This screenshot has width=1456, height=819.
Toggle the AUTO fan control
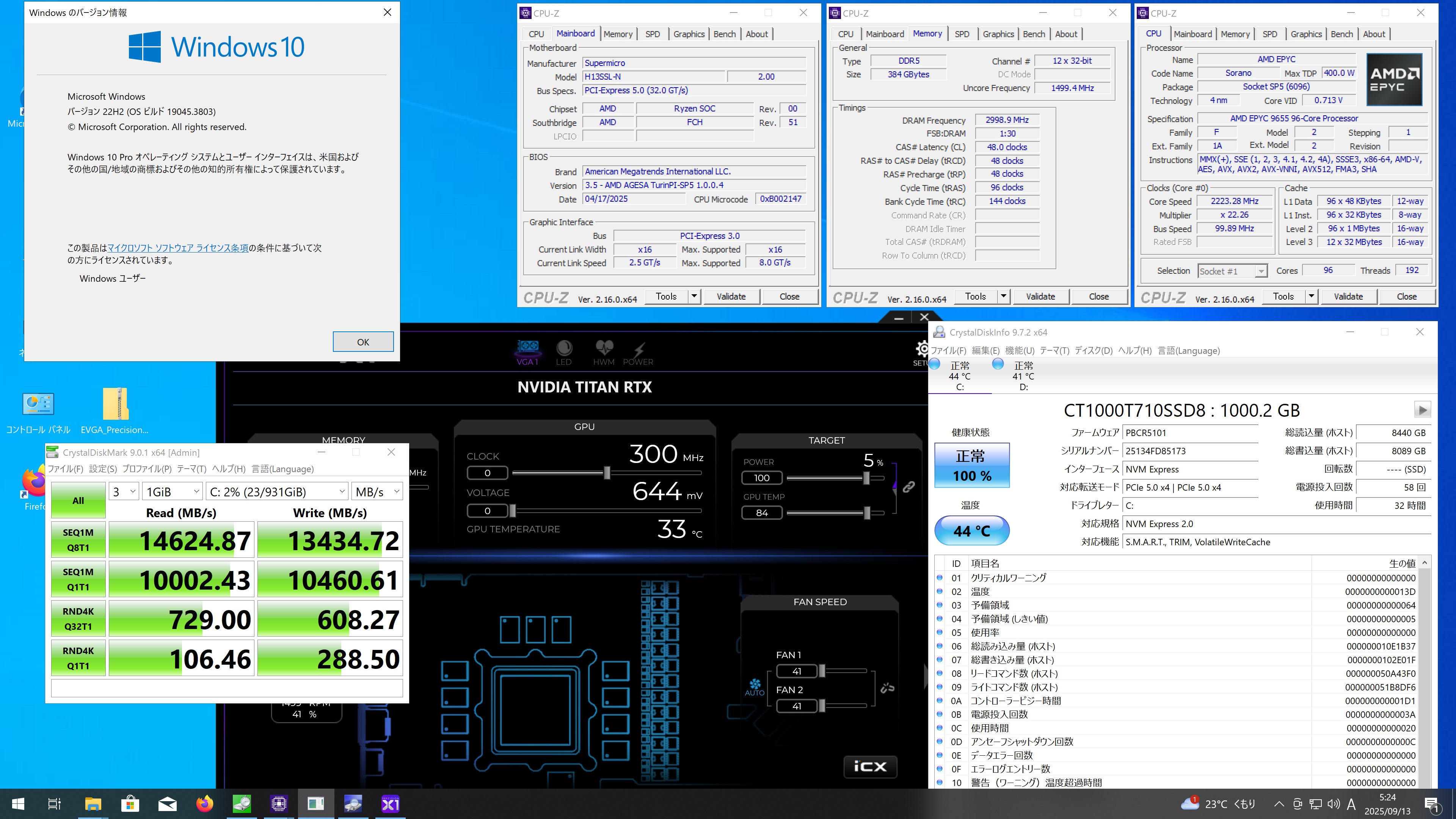[755, 687]
